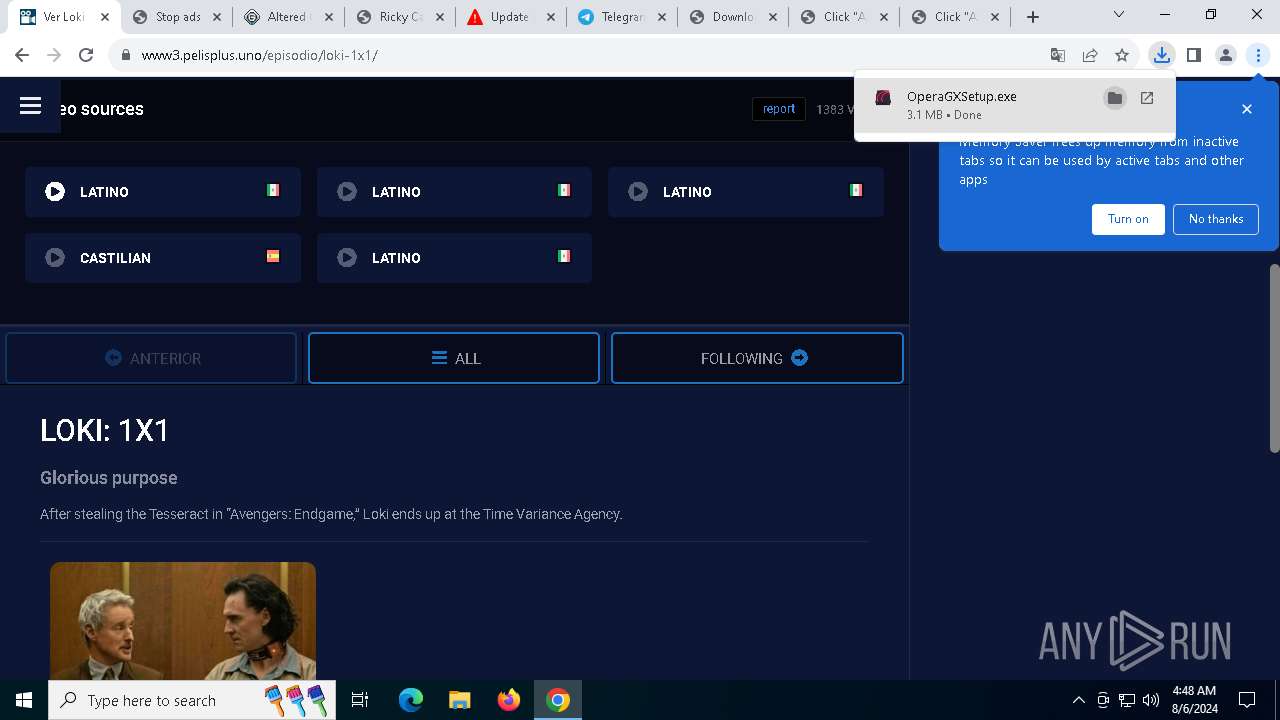Open the Chrome downloads icon
Image resolution: width=1280 pixels, height=720 pixels.
pos(1161,55)
